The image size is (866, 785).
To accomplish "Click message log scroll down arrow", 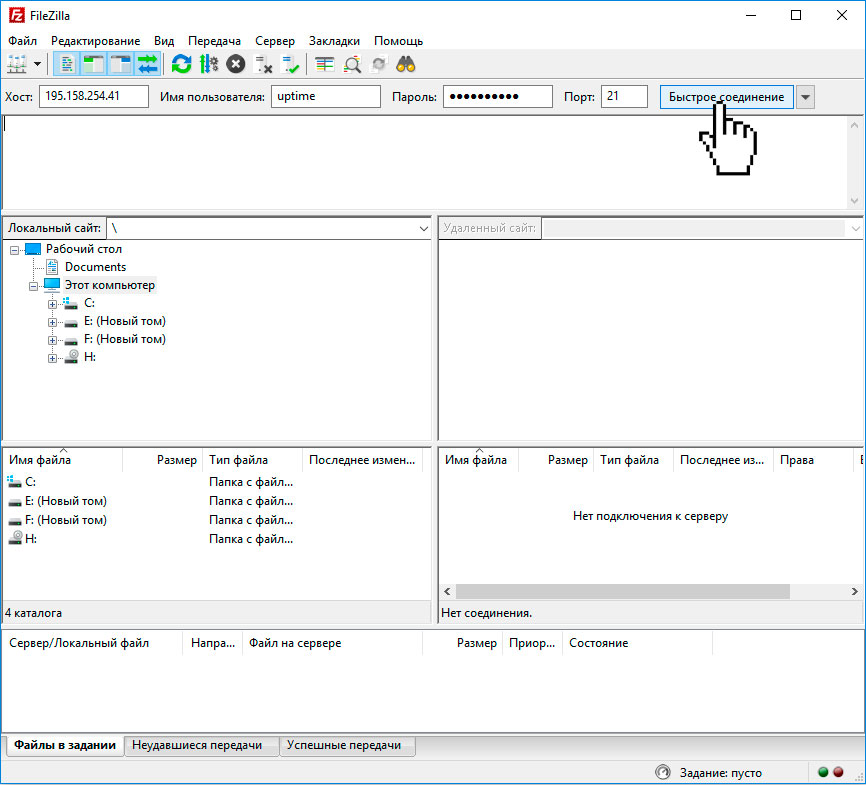I will 854,201.
